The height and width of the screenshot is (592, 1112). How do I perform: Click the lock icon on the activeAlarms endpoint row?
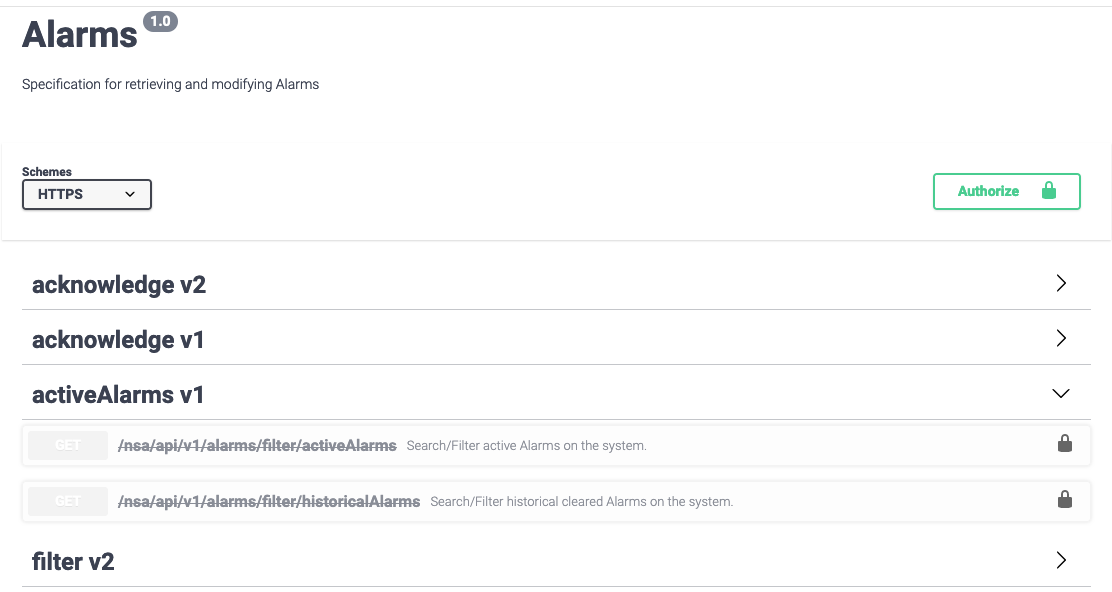[1065, 444]
